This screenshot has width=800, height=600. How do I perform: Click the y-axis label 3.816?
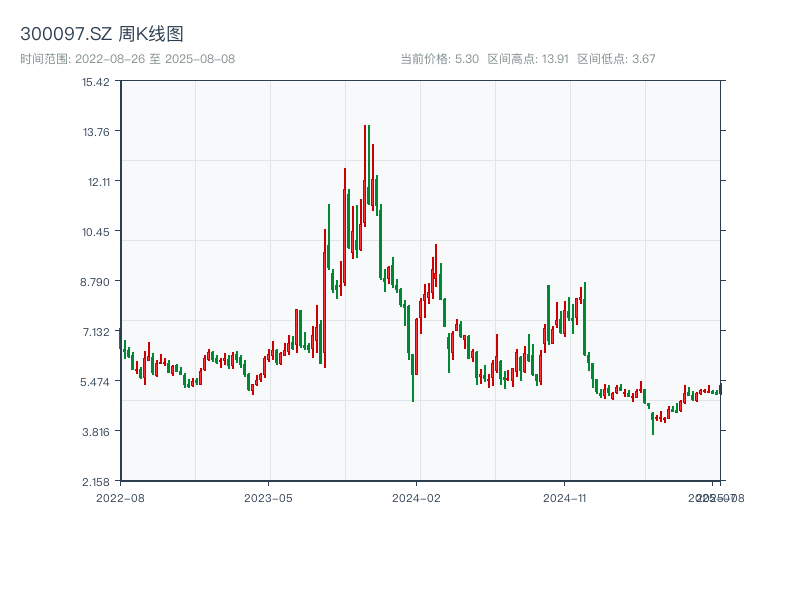(x=96, y=432)
